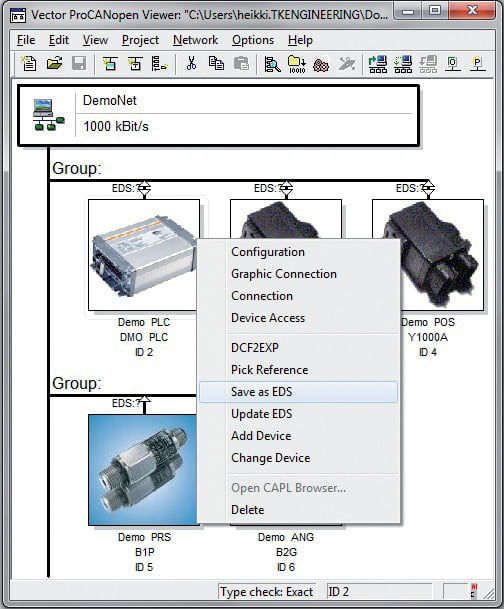Click EDS connector above Demo PLC device
The height and width of the screenshot is (609, 504).
coord(144,189)
